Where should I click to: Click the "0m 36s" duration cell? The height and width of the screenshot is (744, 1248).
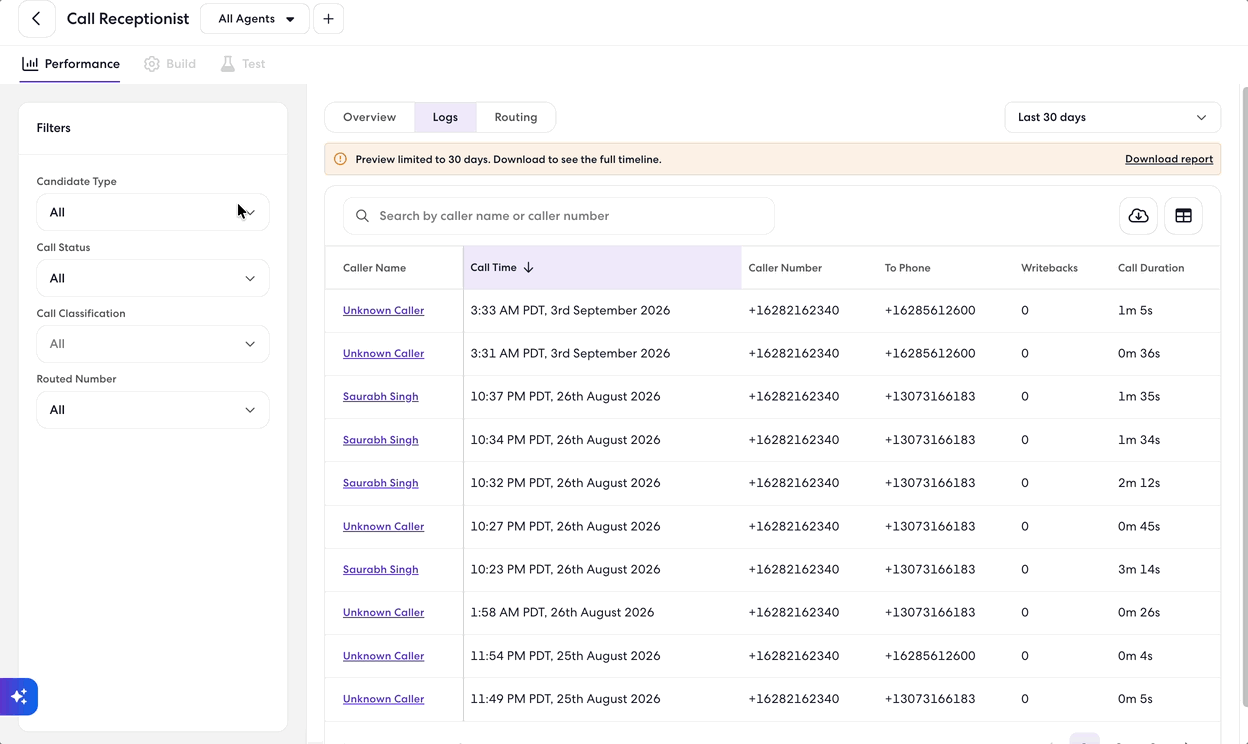coord(1139,354)
